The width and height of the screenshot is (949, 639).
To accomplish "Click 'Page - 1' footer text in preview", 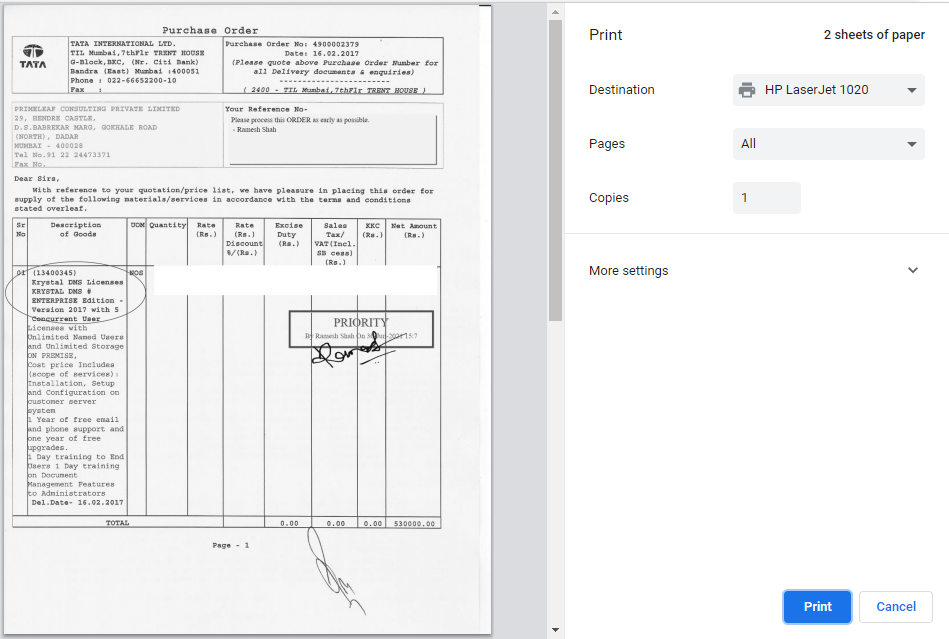I will pyautogui.click(x=231, y=545).
